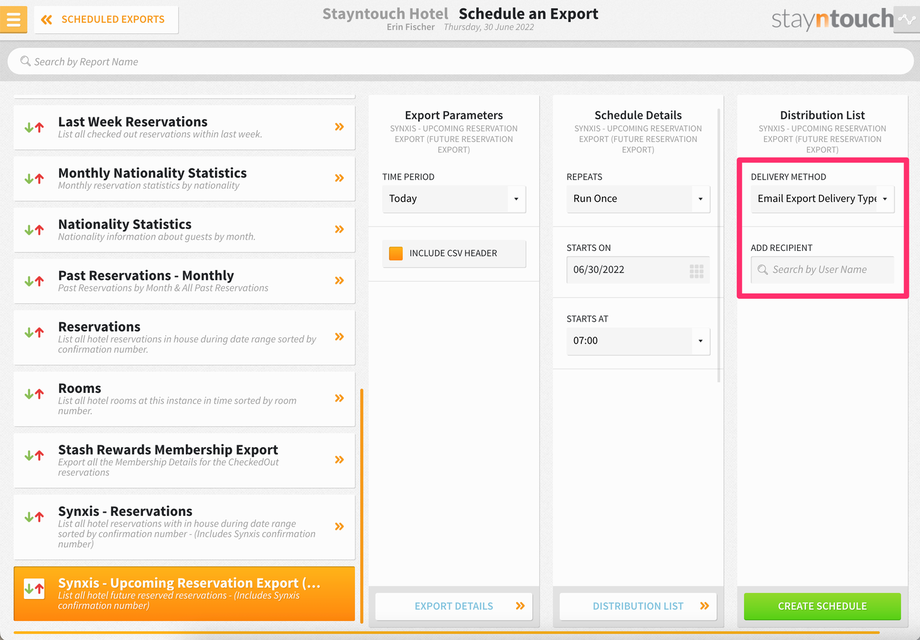Select the Monthly Nationality Statistics report
The width and height of the screenshot is (920, 640).
[x=184, y=178]
